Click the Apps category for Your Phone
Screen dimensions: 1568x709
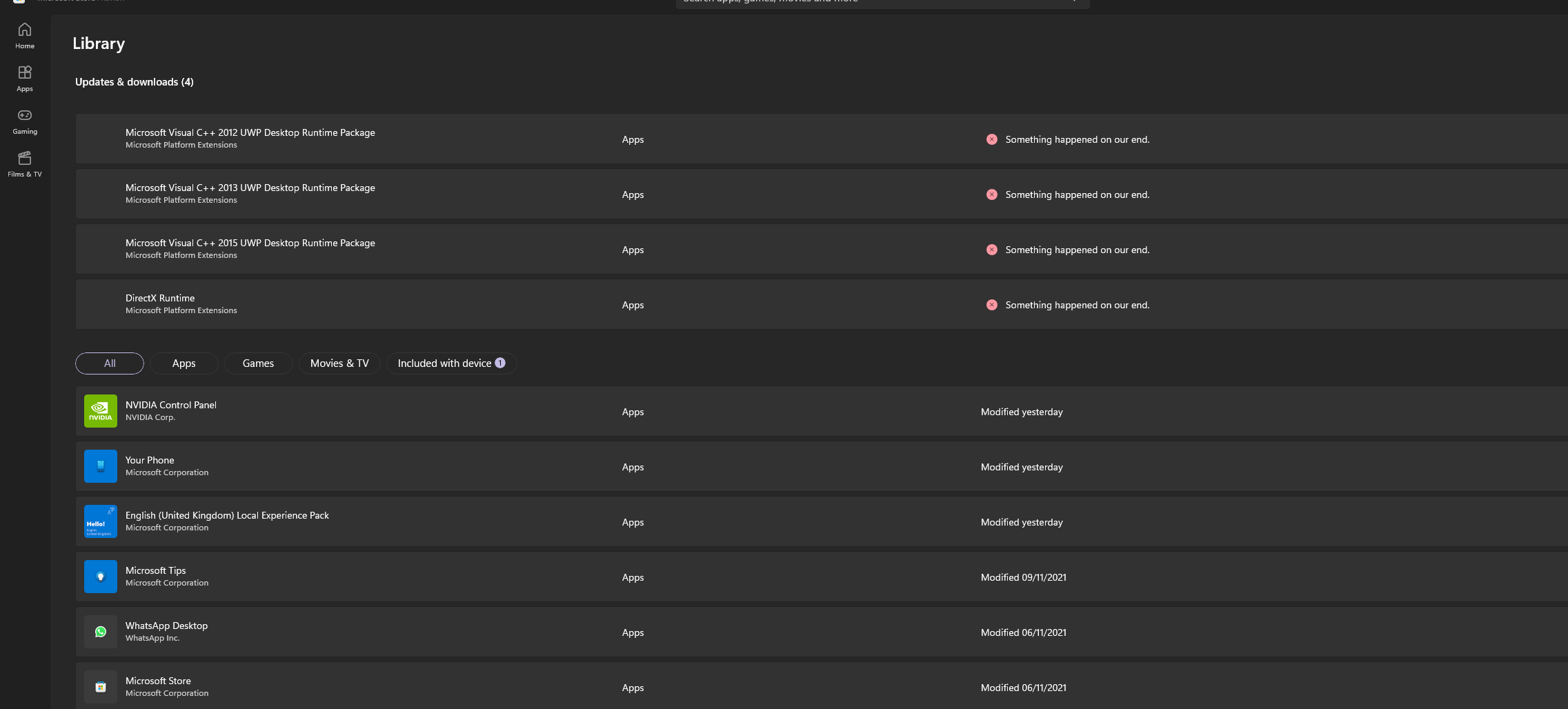(x=633, y=467)
